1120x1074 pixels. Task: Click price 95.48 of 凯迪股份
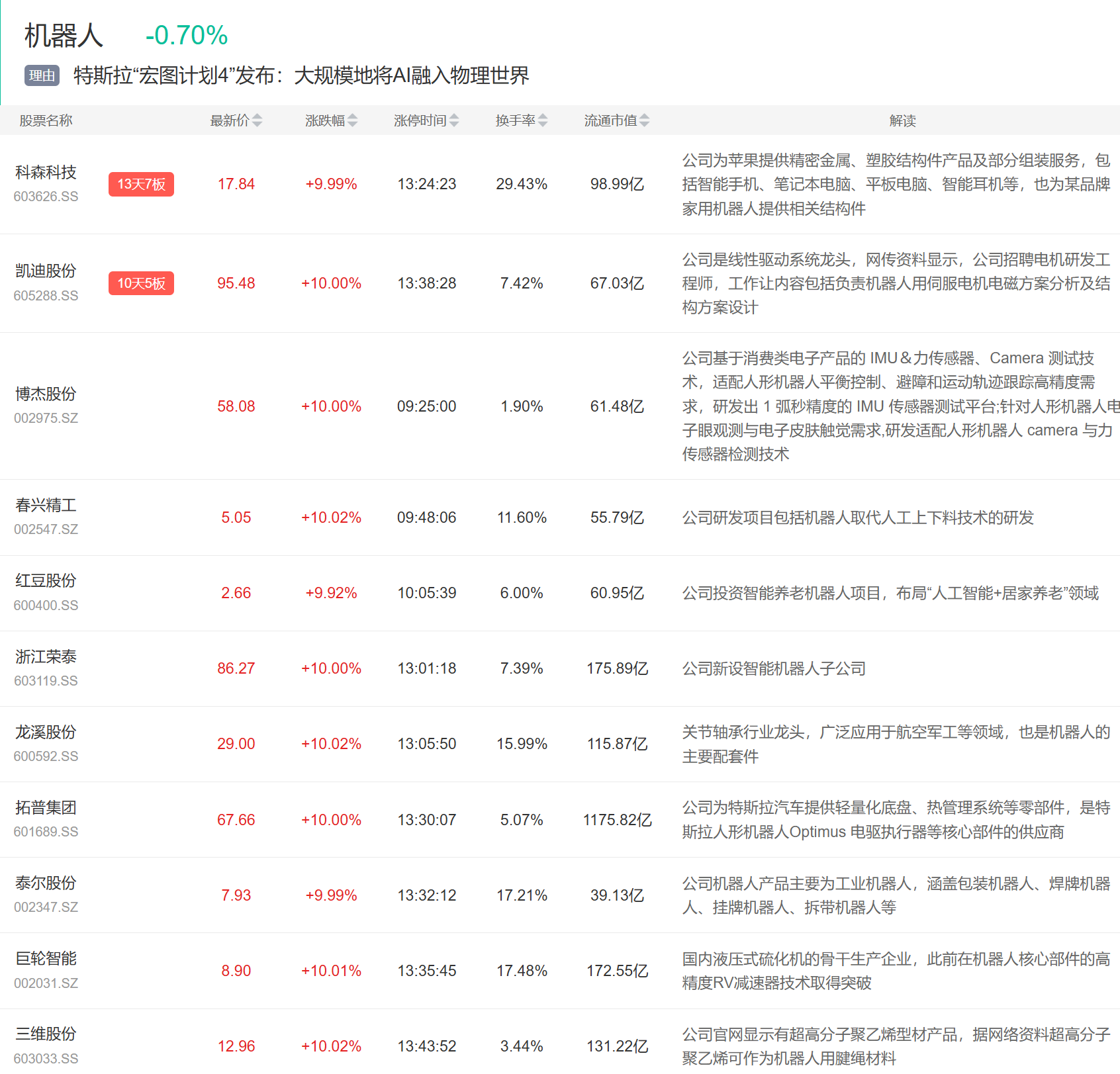tap(236, 283)
